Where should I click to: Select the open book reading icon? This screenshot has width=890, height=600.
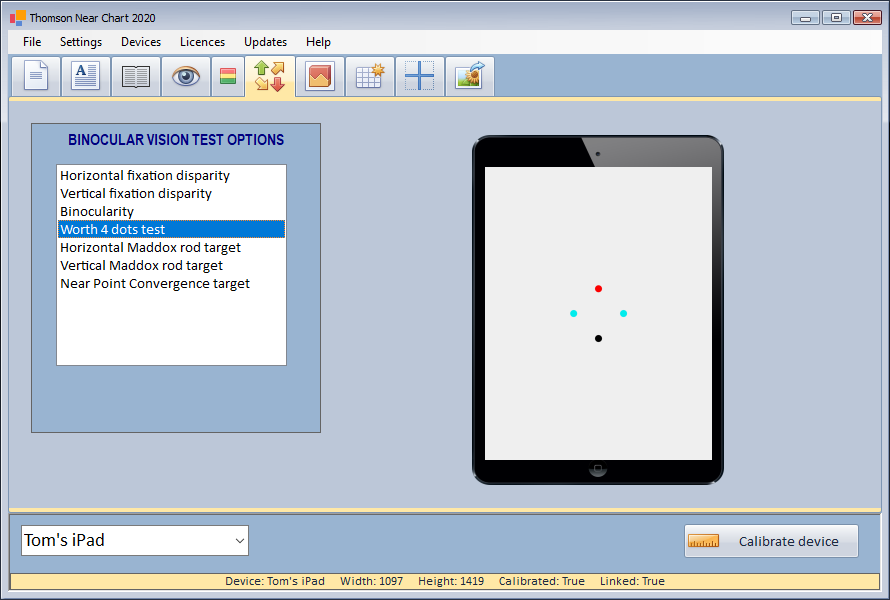pyautogui.click(x=136, y=77)
